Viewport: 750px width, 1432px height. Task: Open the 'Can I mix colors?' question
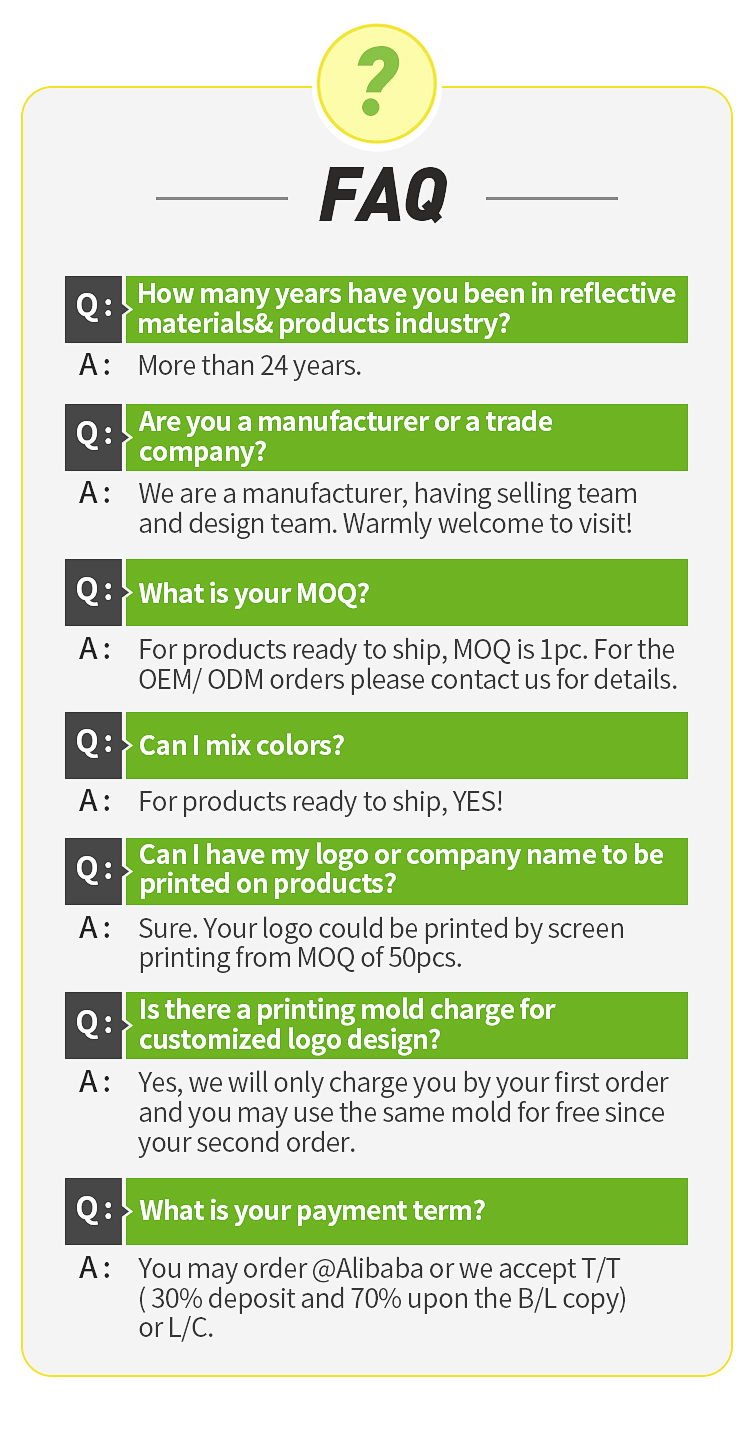click(406, 745)
